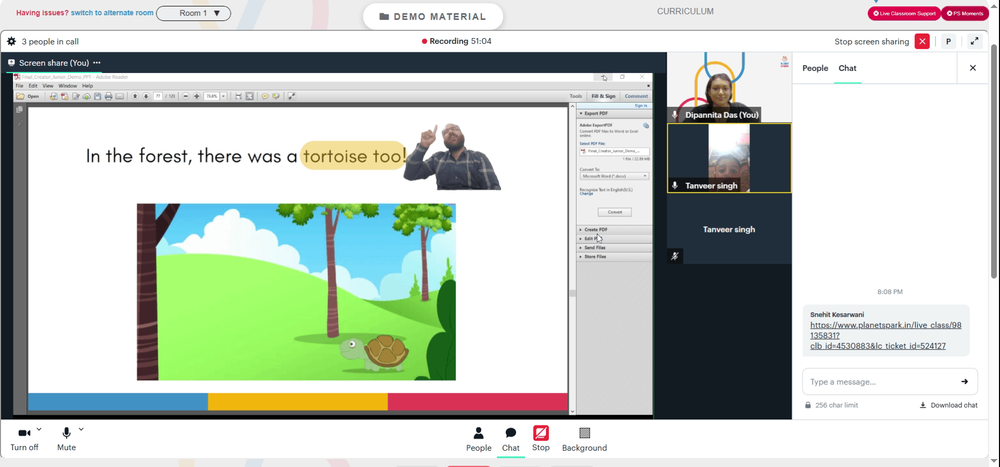Click the message input field
The height and width of the screenshot is (467, 1000).
click(881, 382)
